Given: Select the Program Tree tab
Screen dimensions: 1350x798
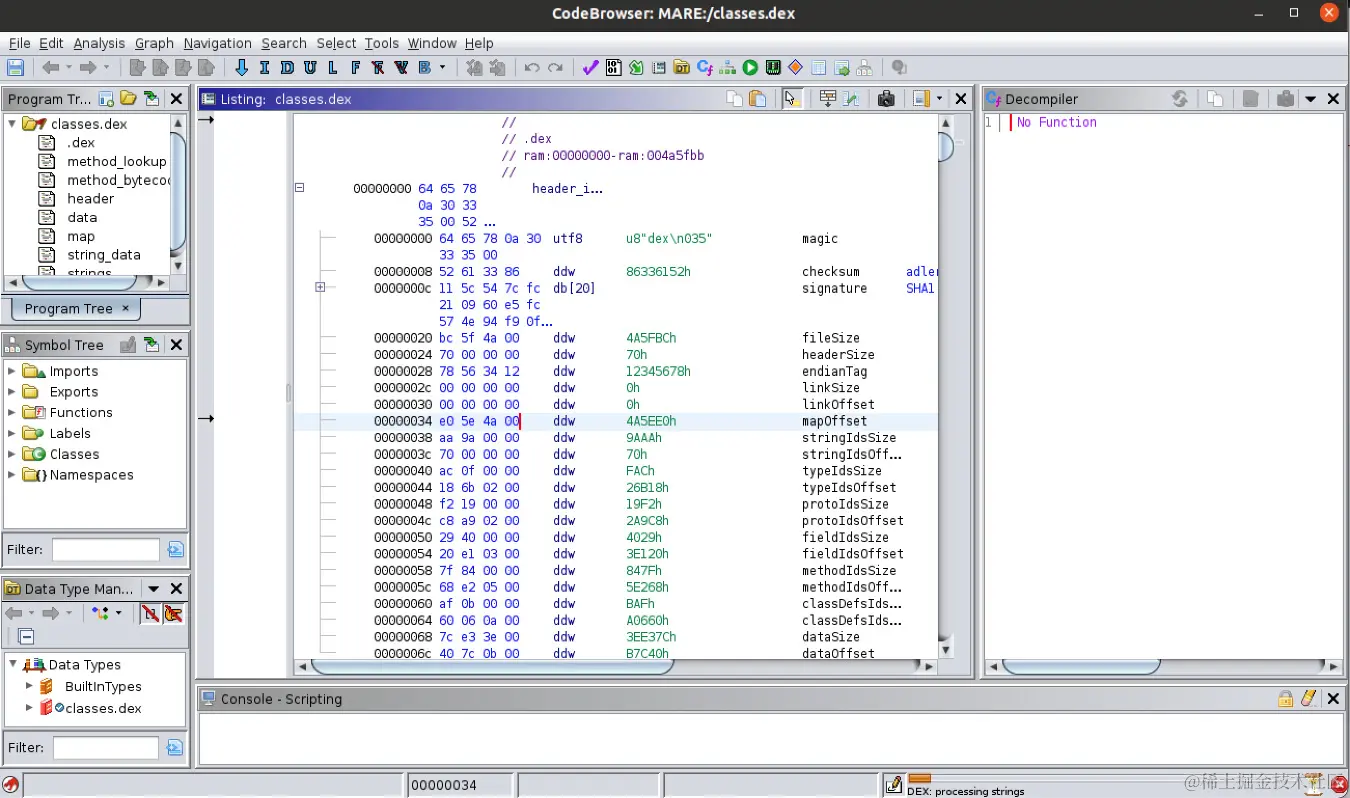Looking at the screenshot, I should (x=68, y=309).
